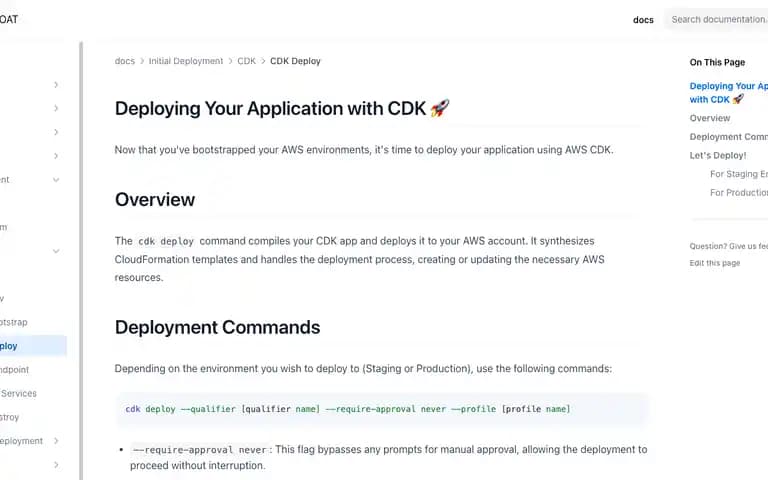Open the Services sidebar item

pyautogui.click(x=19, y=393)
